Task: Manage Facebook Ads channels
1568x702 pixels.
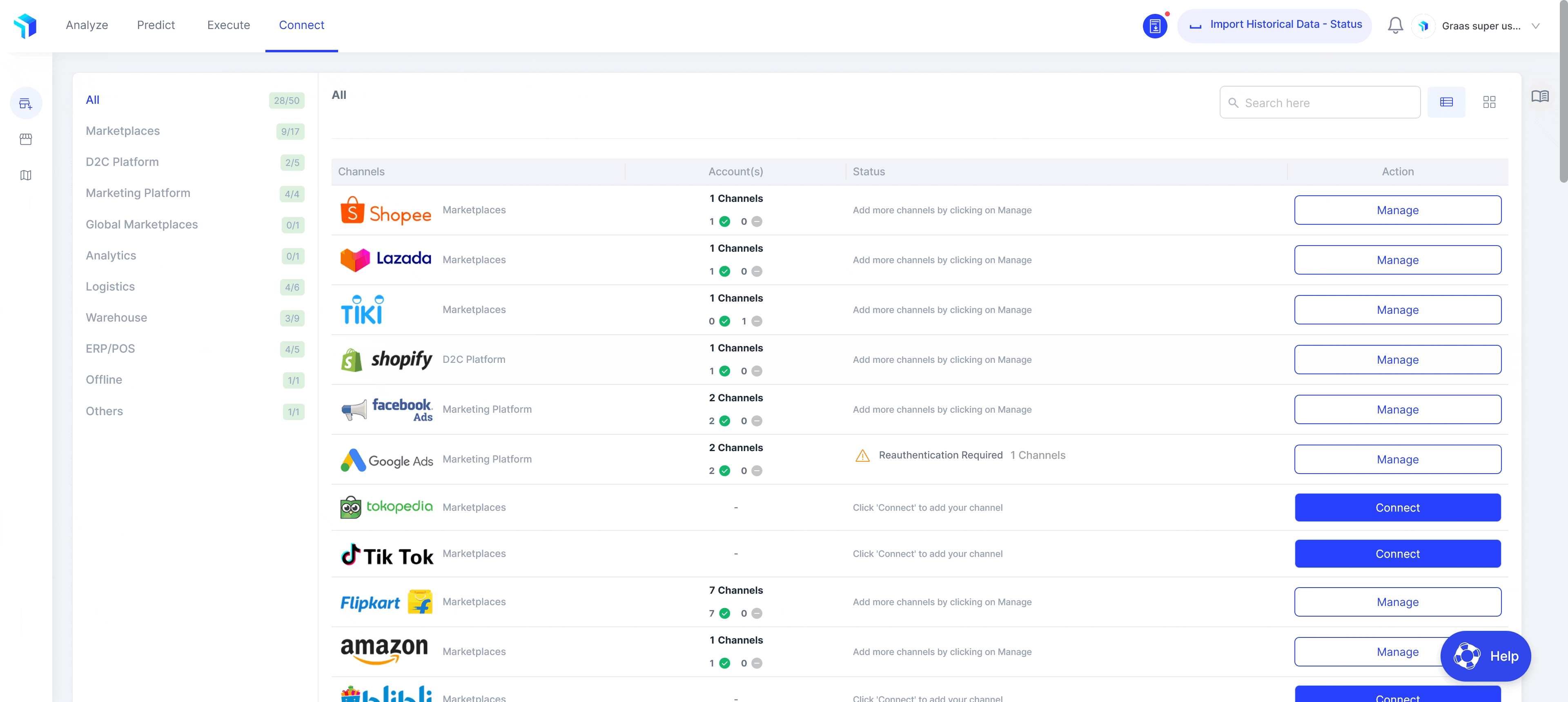Action: coord(1398,410)
